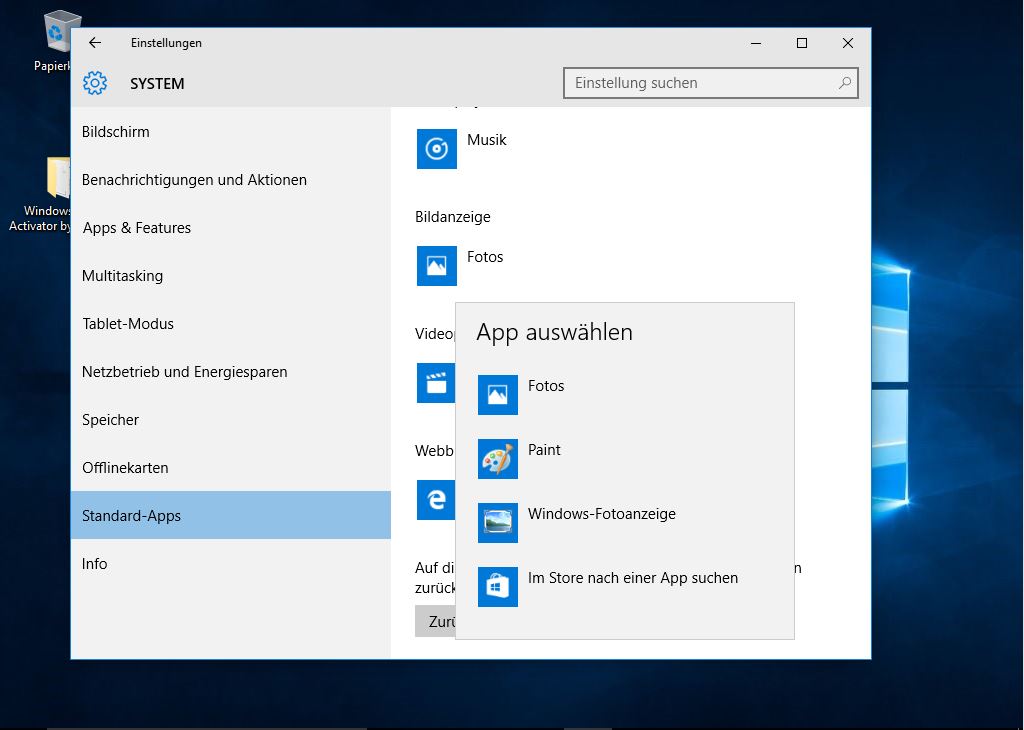1024x730 pixels.
Task: Click inside Einstellung suchen search field
Action: click(711, 83)
